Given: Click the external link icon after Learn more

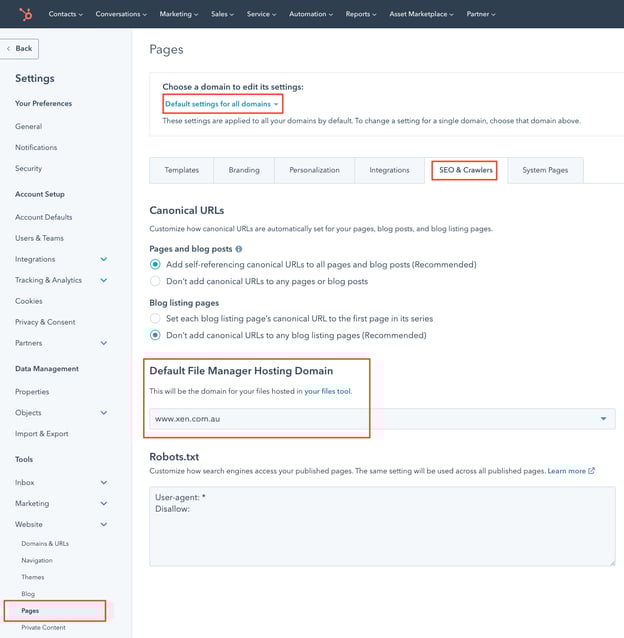Looking at the screenshot, I should click(x=592, y=471).
